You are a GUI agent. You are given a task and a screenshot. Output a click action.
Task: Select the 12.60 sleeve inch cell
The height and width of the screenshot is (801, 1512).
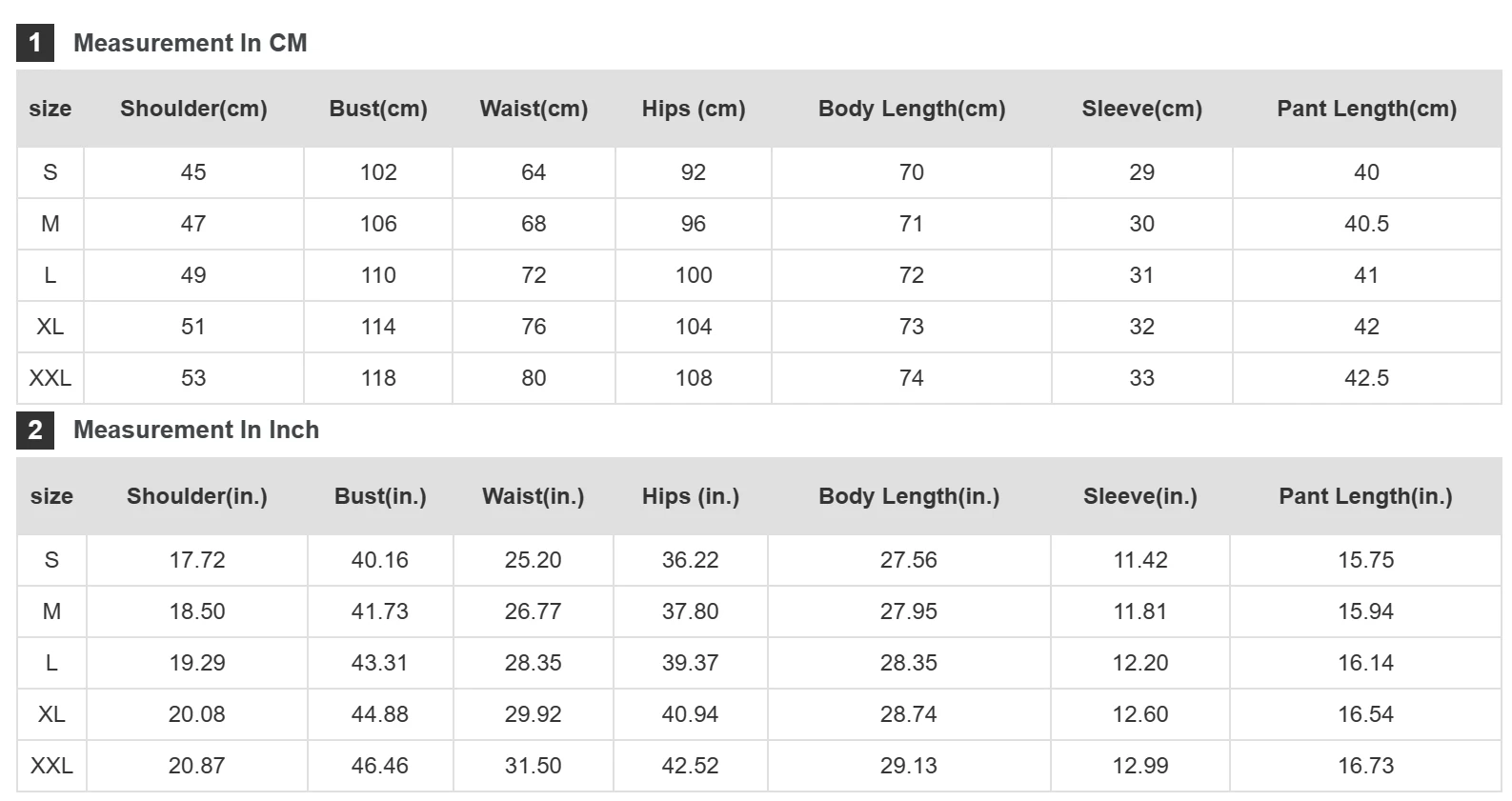[x=1140, y=714]
